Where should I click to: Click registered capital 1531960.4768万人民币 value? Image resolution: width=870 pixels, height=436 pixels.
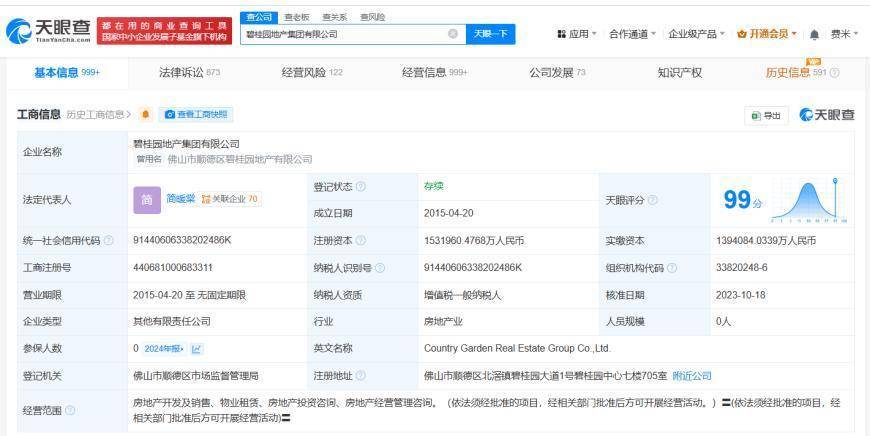click(x=474, y=241)
